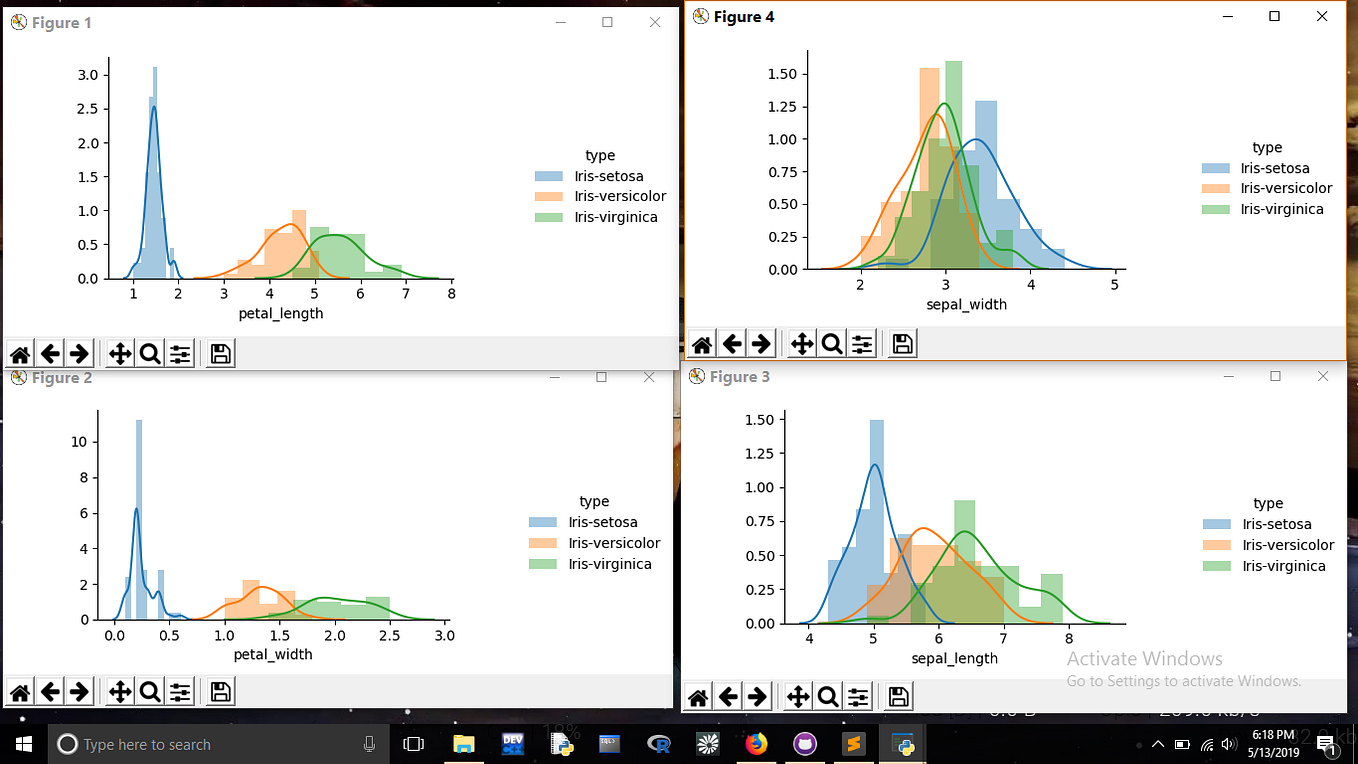1358x764 pixels.
Task: Open the Windows Start menu
Action: 21,744
